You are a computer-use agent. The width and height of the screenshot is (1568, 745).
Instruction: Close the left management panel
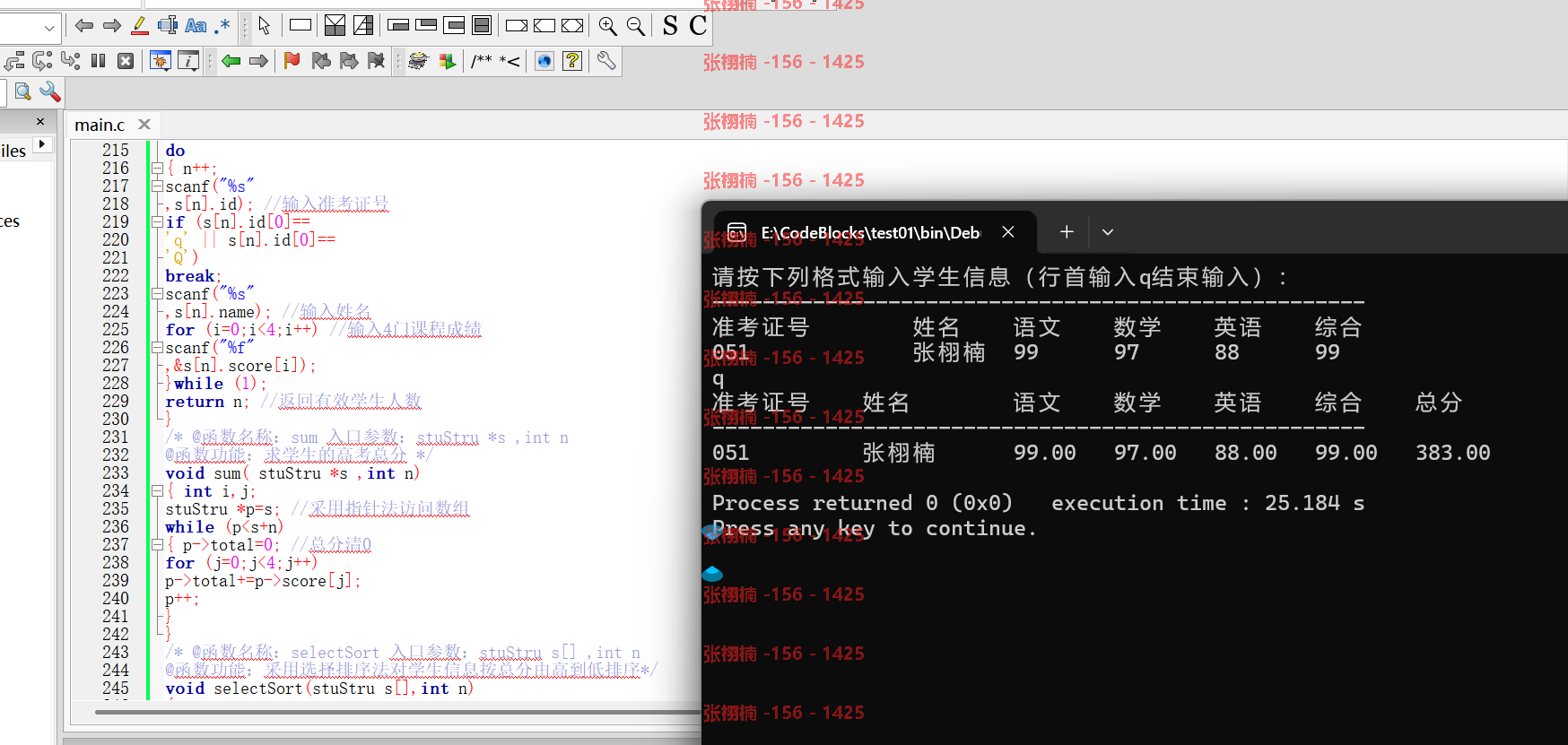coord(40,121)
